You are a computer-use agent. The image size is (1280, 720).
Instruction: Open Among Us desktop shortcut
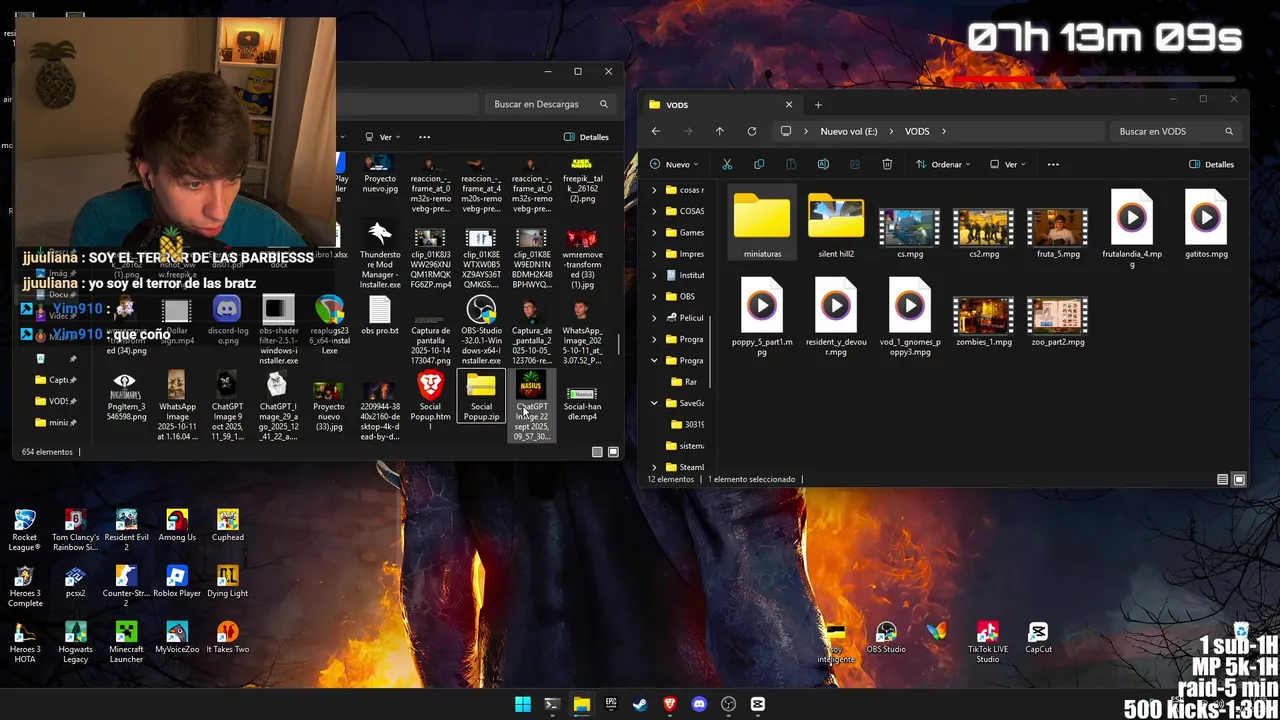pos(177,526)
